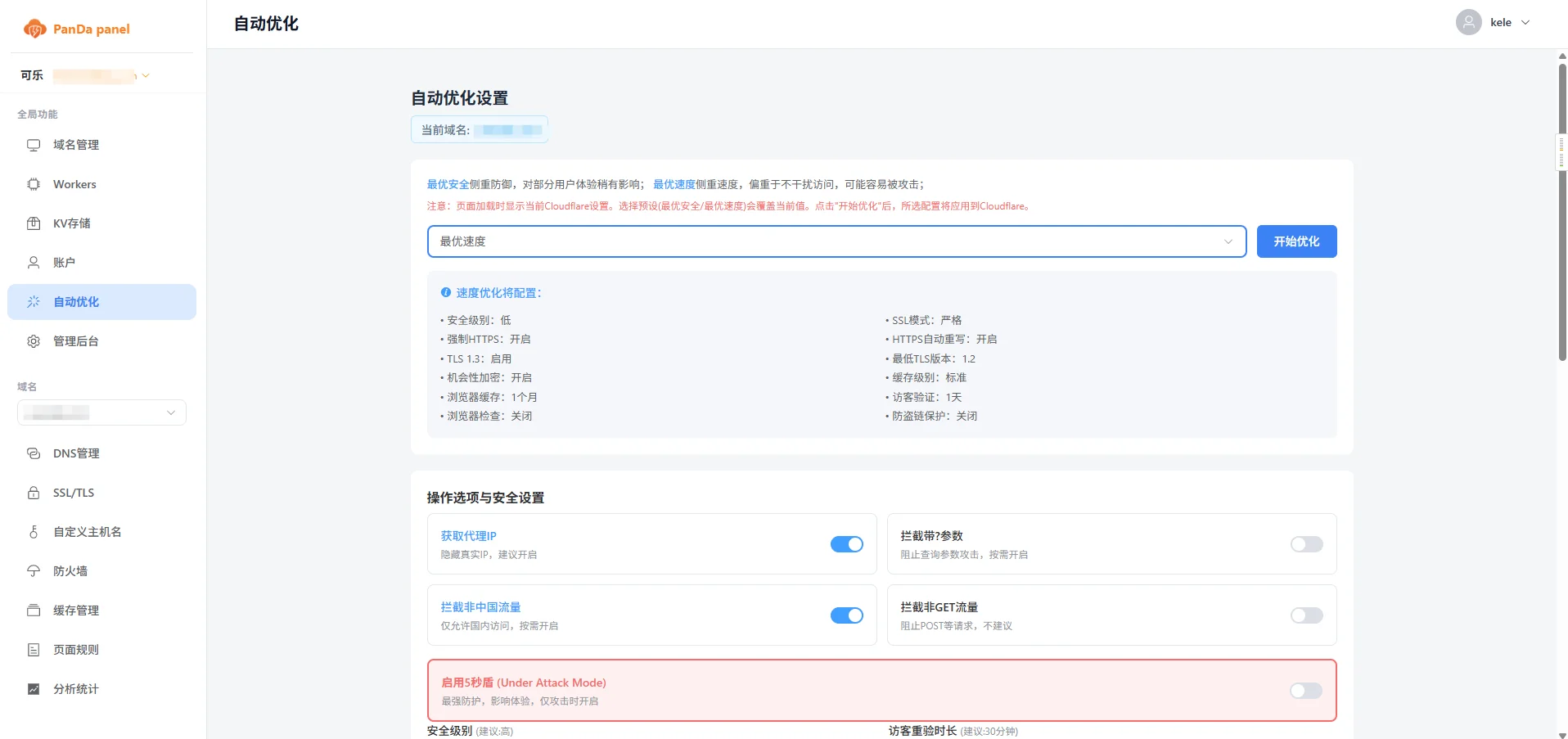Image resolution: width=1568 pixels, height=739 pixels.
Task: Click the 防火墙 umbrella icon
Action: click(x=34, y=571)
